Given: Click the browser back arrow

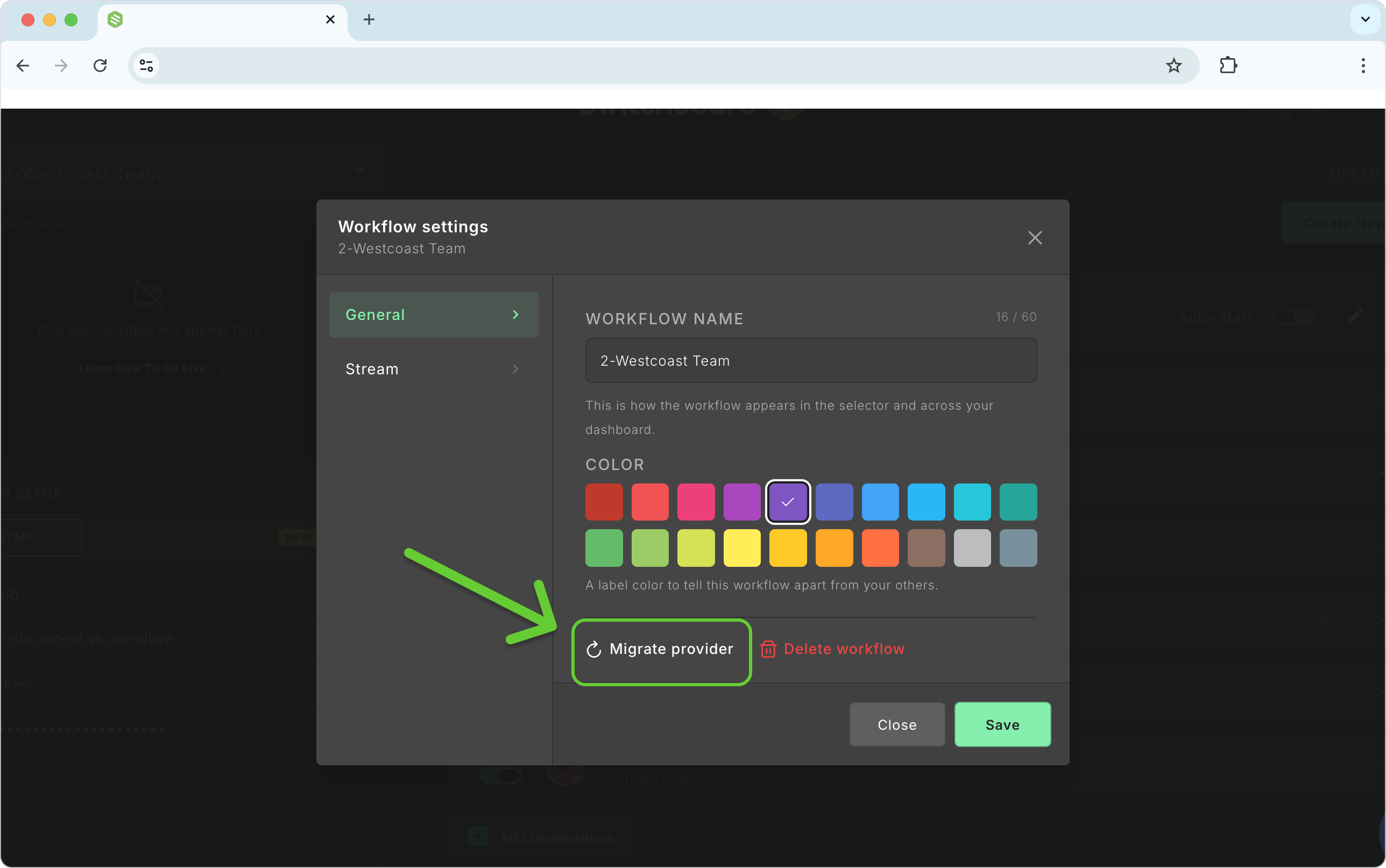Looking at the screenshot, I should [x=23, y=66].
